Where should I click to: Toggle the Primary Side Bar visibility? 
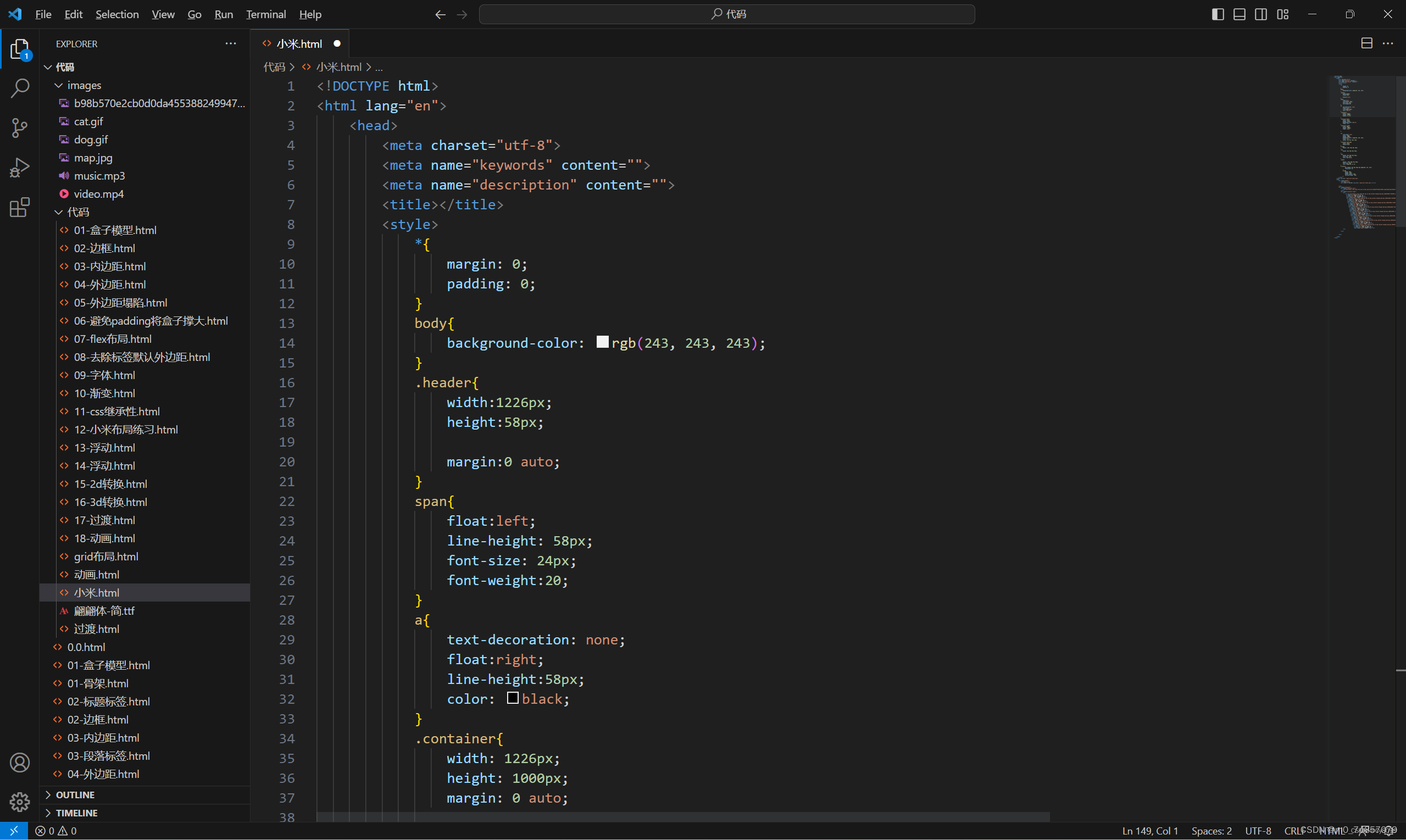pyautogui.click(x=1218, y=14)
